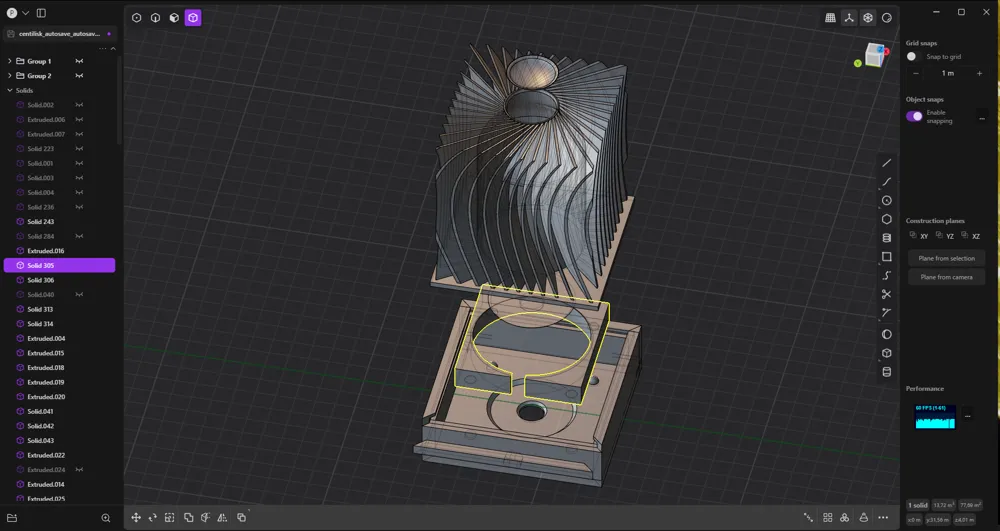Select the Sphere tool
The image size is (1000, 531).
click(886, 334)
